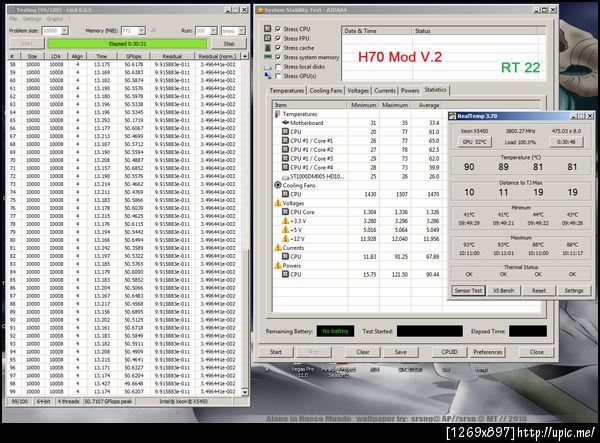Click the +5 V warning icon

click(285, 230)
